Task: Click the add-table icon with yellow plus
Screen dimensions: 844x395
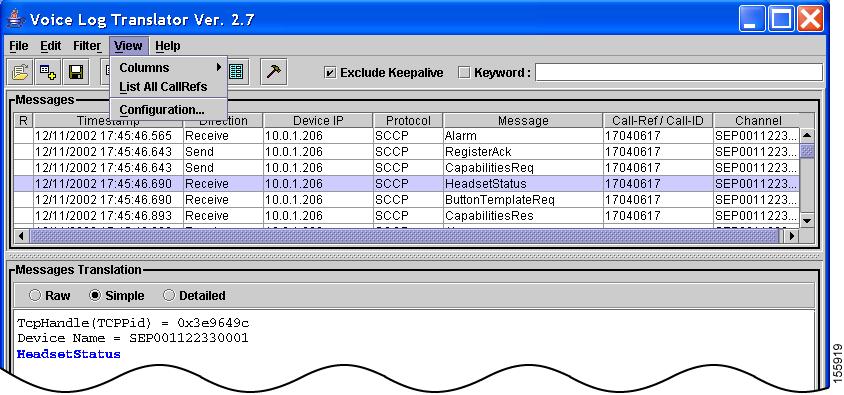Action: tap(48, 72)
